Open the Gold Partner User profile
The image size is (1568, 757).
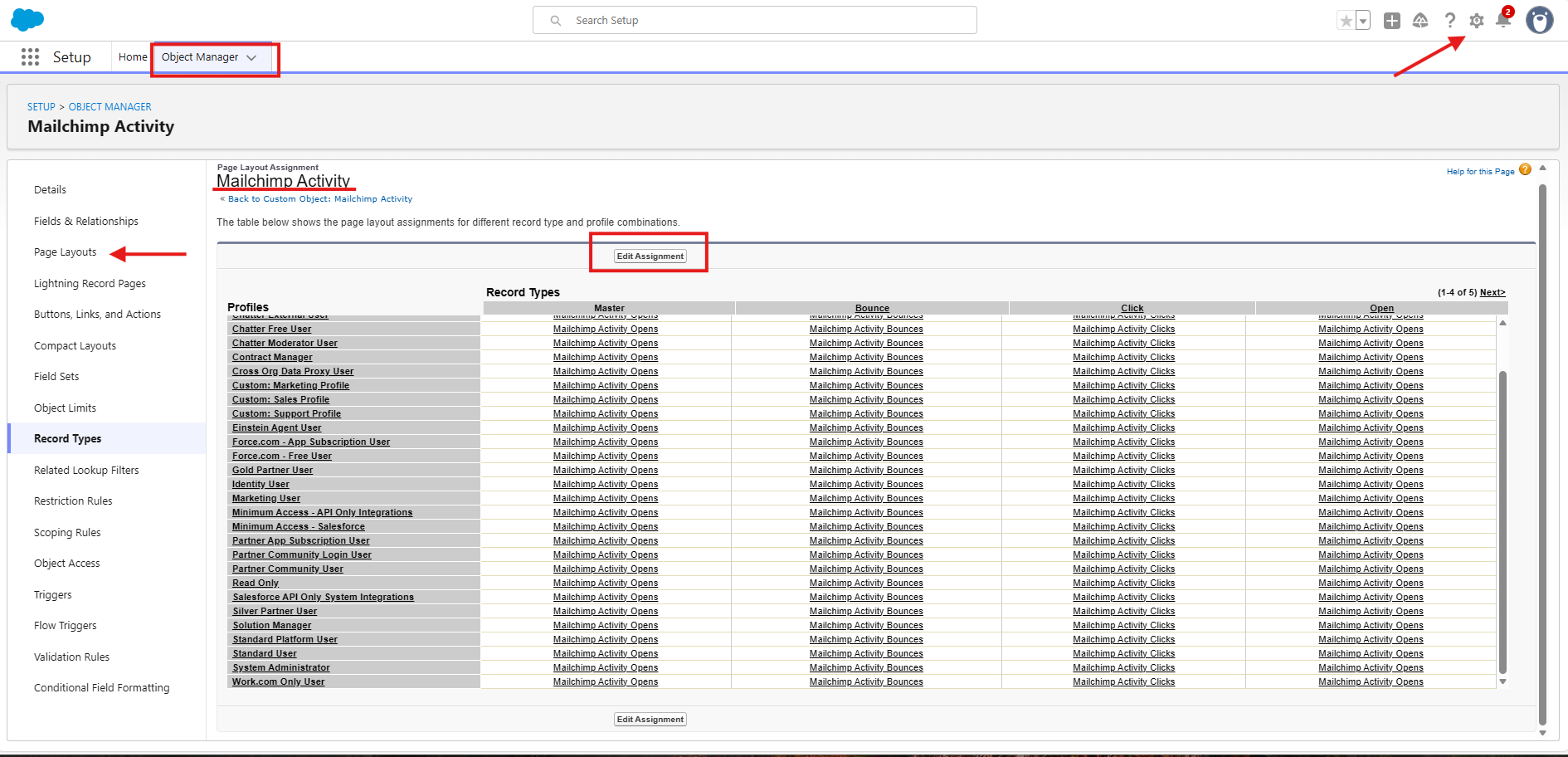(272, 471)
